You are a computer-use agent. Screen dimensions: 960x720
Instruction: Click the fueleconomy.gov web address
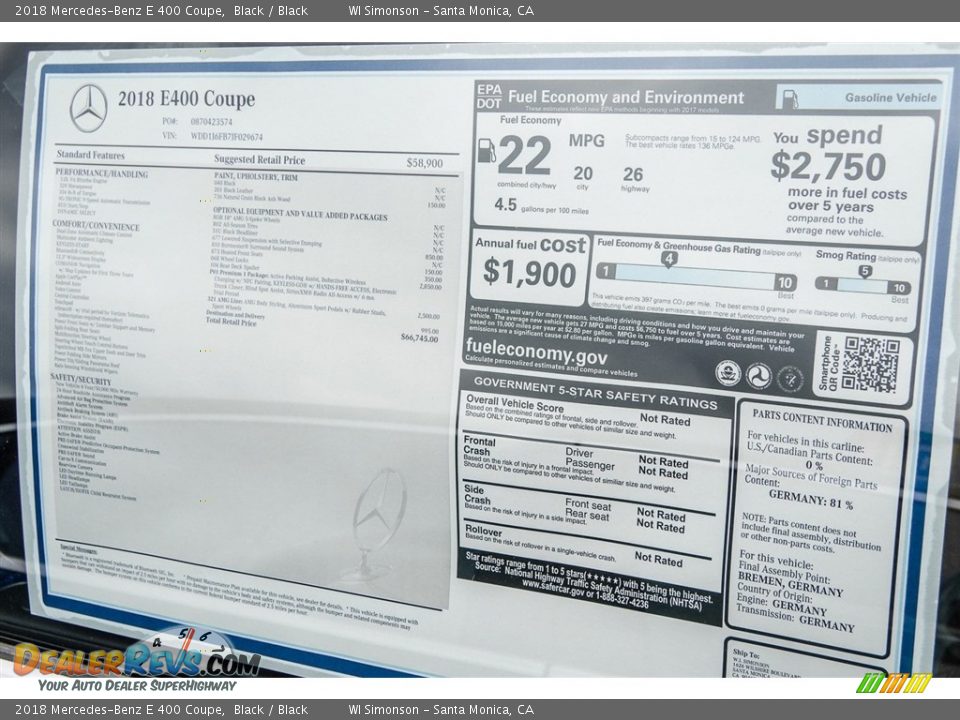[x=536, y=355]
